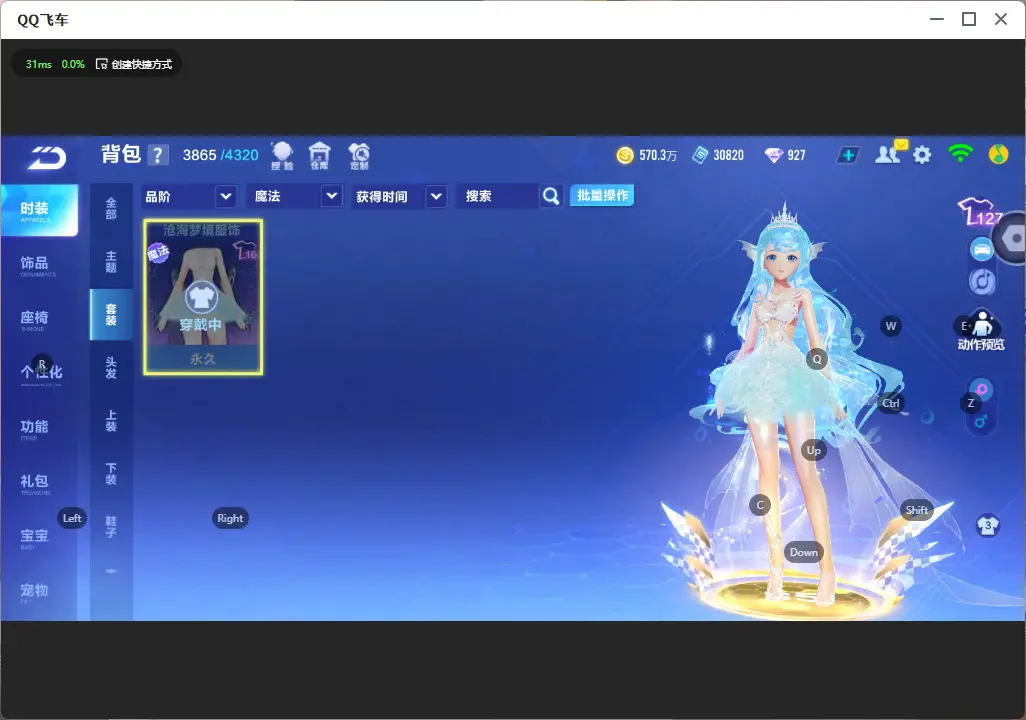
Task: Select the 头发 hair sub-category
Action: [x=111, y=368]
